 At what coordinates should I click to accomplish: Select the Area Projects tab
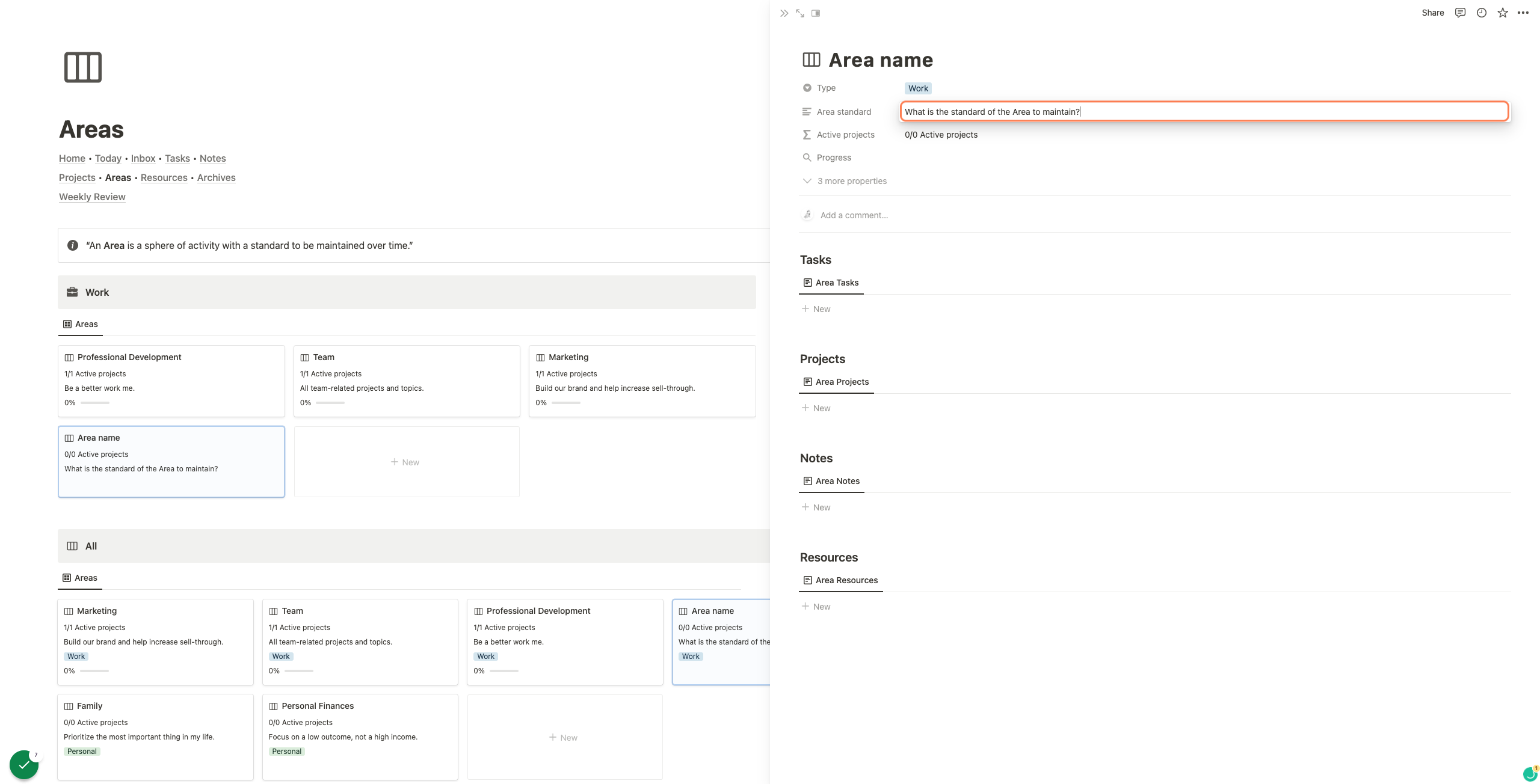click(836, 382)
